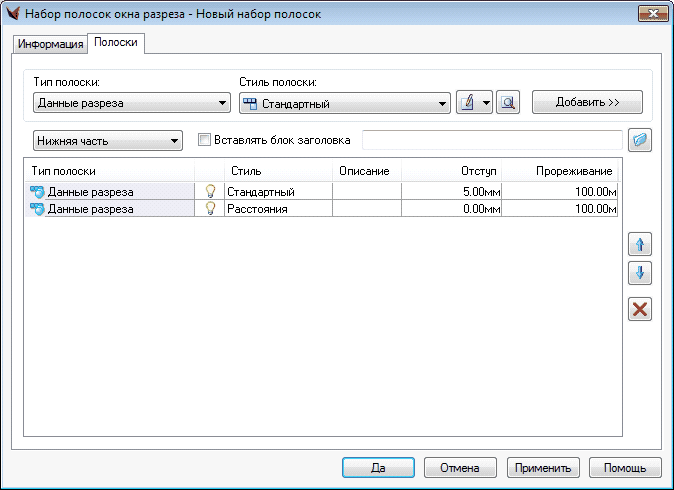This screenshot has height=490, width=674.
Task: Switch to the 'Информация' tab
Action: (51, 45)
